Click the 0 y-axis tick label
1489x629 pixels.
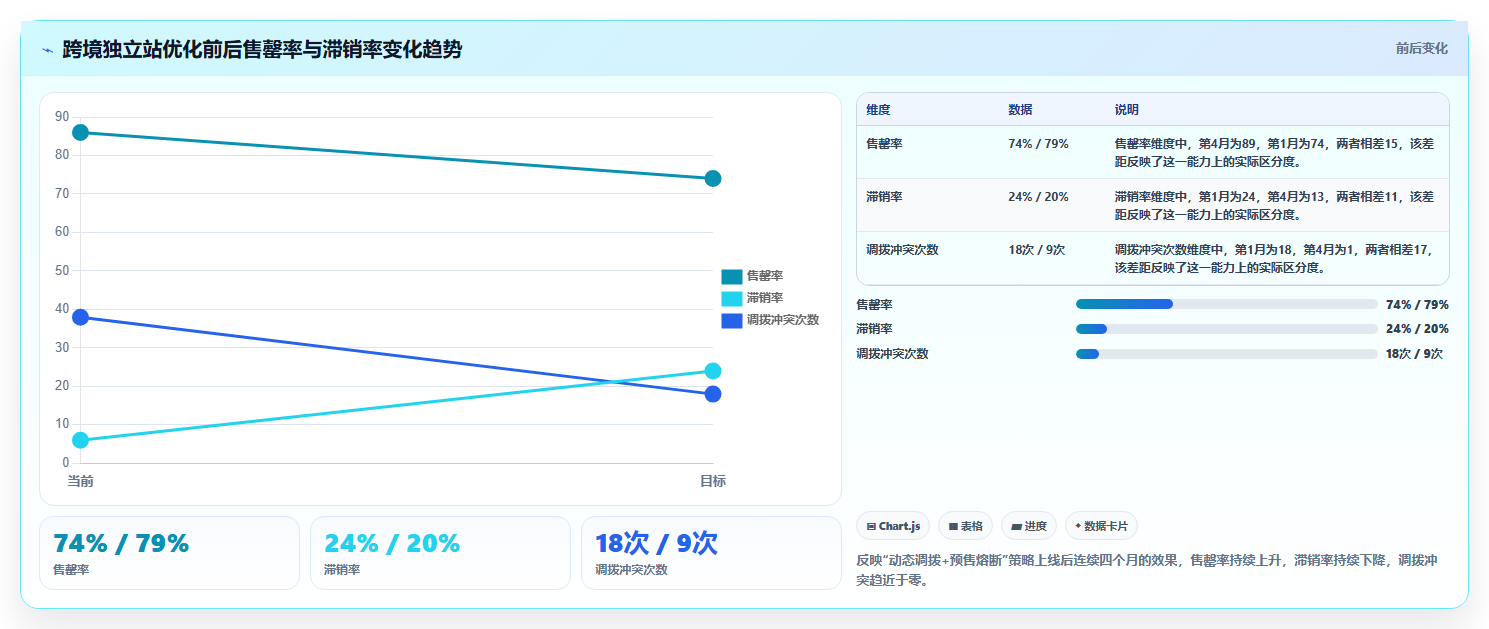click(66, 463)
